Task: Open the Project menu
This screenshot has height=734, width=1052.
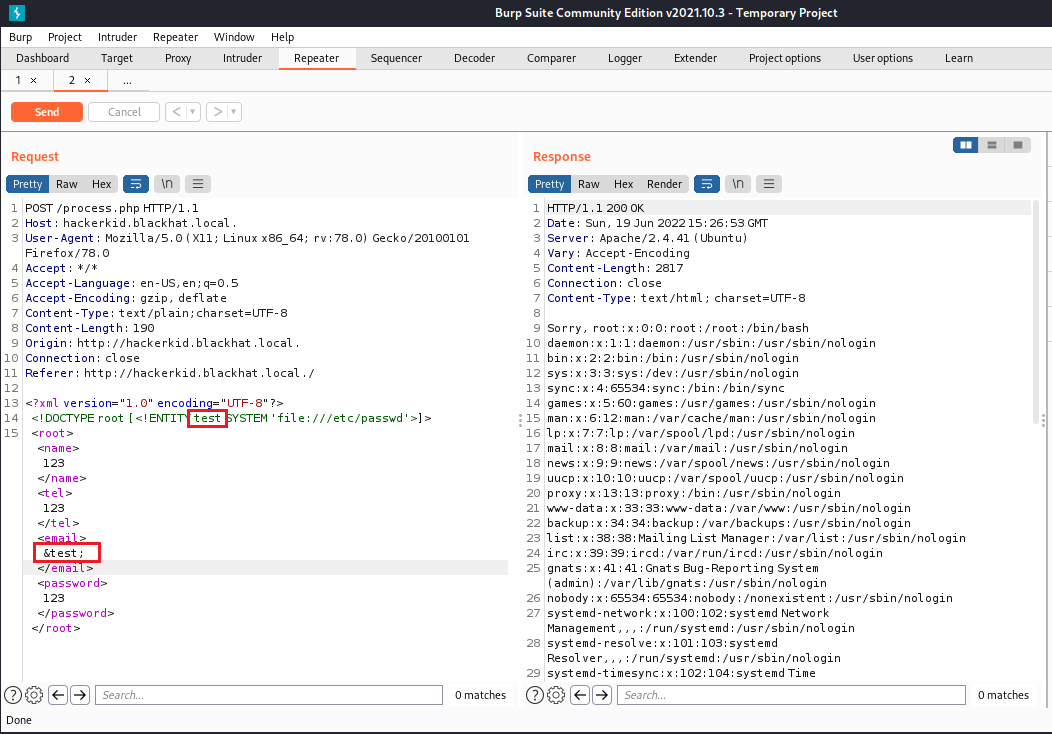Action: pyautogui.click(x=64, y=37)
